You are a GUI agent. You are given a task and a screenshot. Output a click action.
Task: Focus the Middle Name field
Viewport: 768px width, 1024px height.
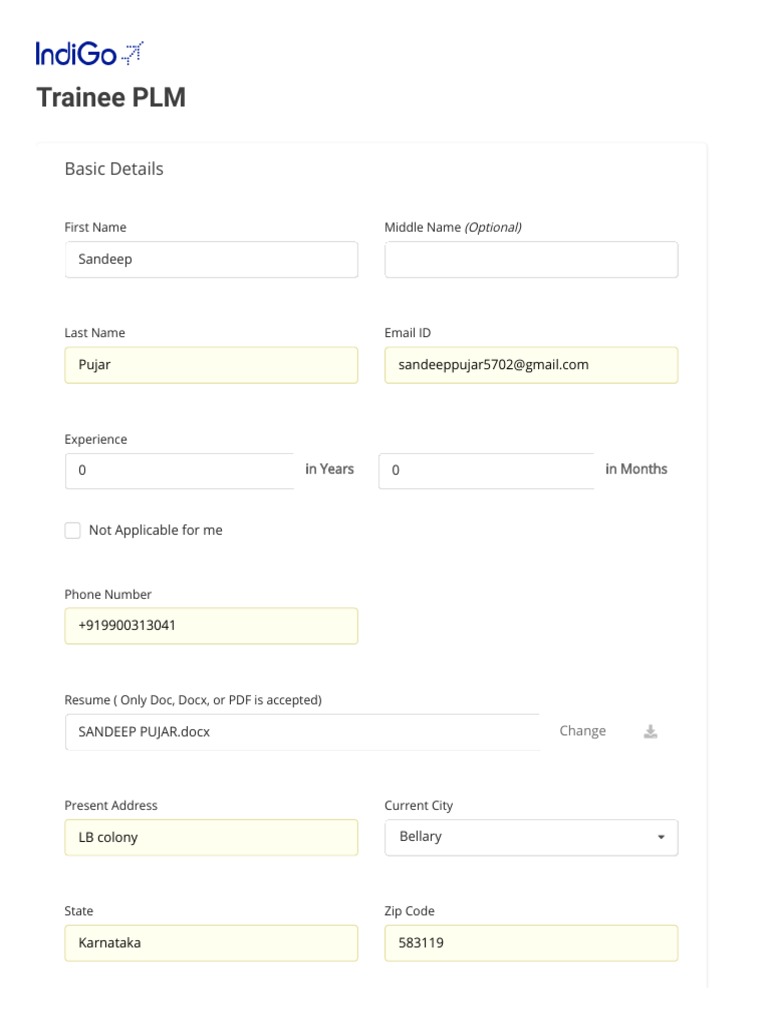tap(531, 260)
